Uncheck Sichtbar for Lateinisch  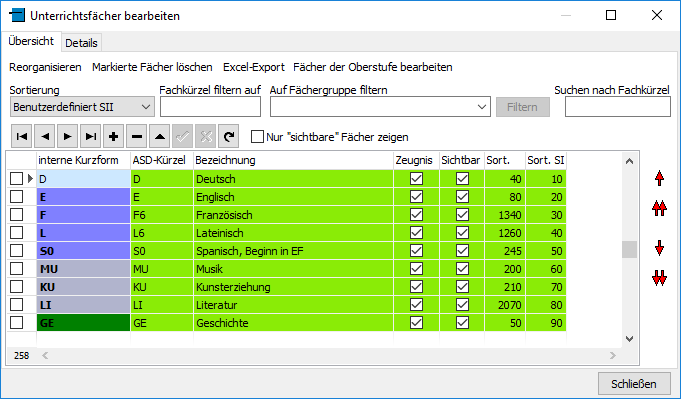pyautogui.click(x=462, y=233)
